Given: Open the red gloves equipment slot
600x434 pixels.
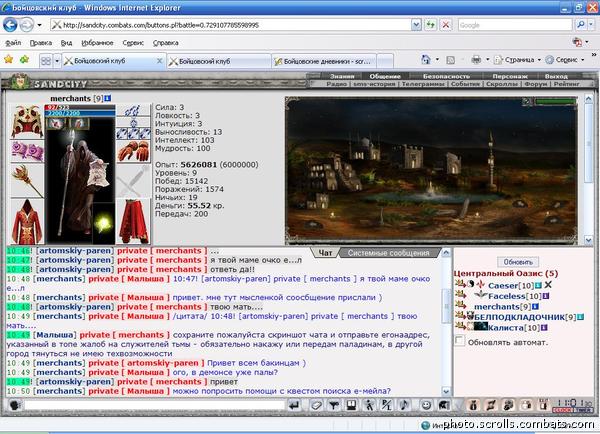Looking at the screenshot, I should click(x=133, y=151).
